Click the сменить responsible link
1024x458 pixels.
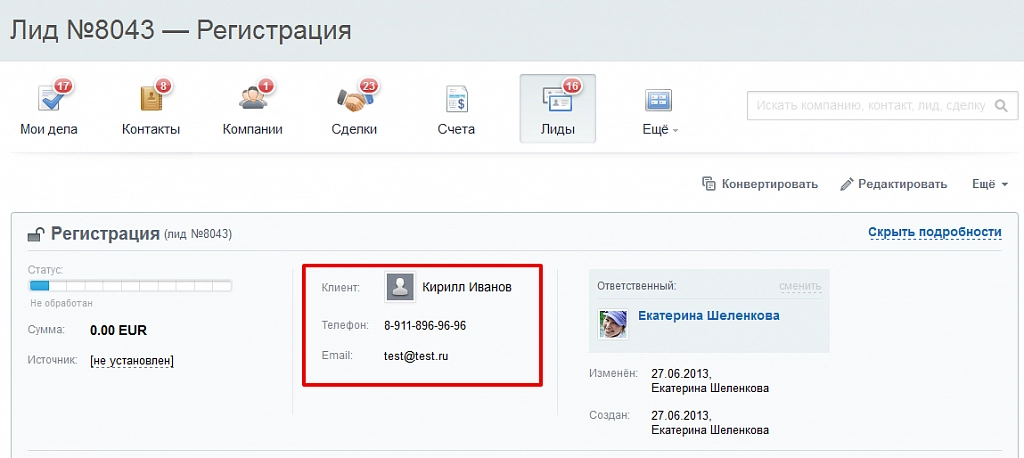(800, 286)
